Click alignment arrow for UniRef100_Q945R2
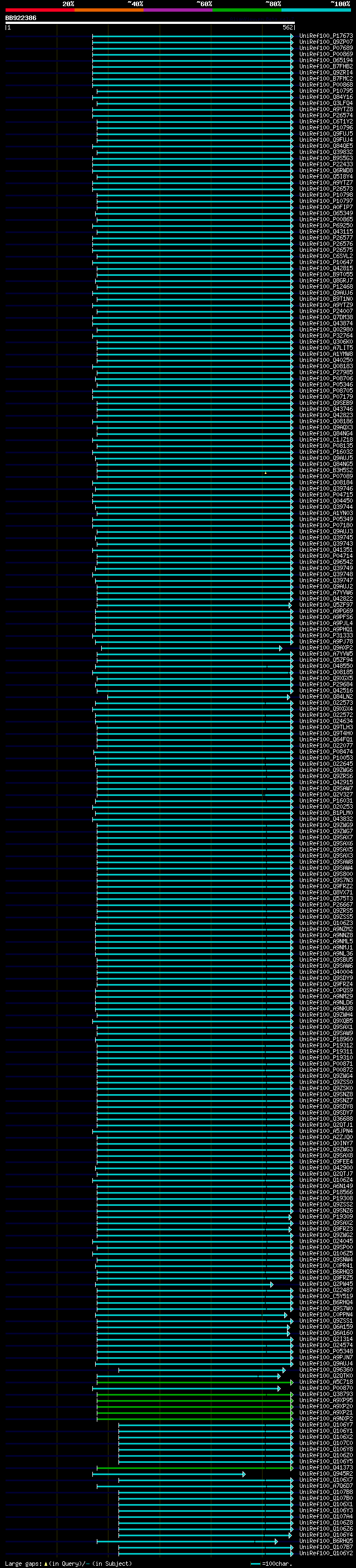Screen dimensions: 356x1568 point(244,1473)
